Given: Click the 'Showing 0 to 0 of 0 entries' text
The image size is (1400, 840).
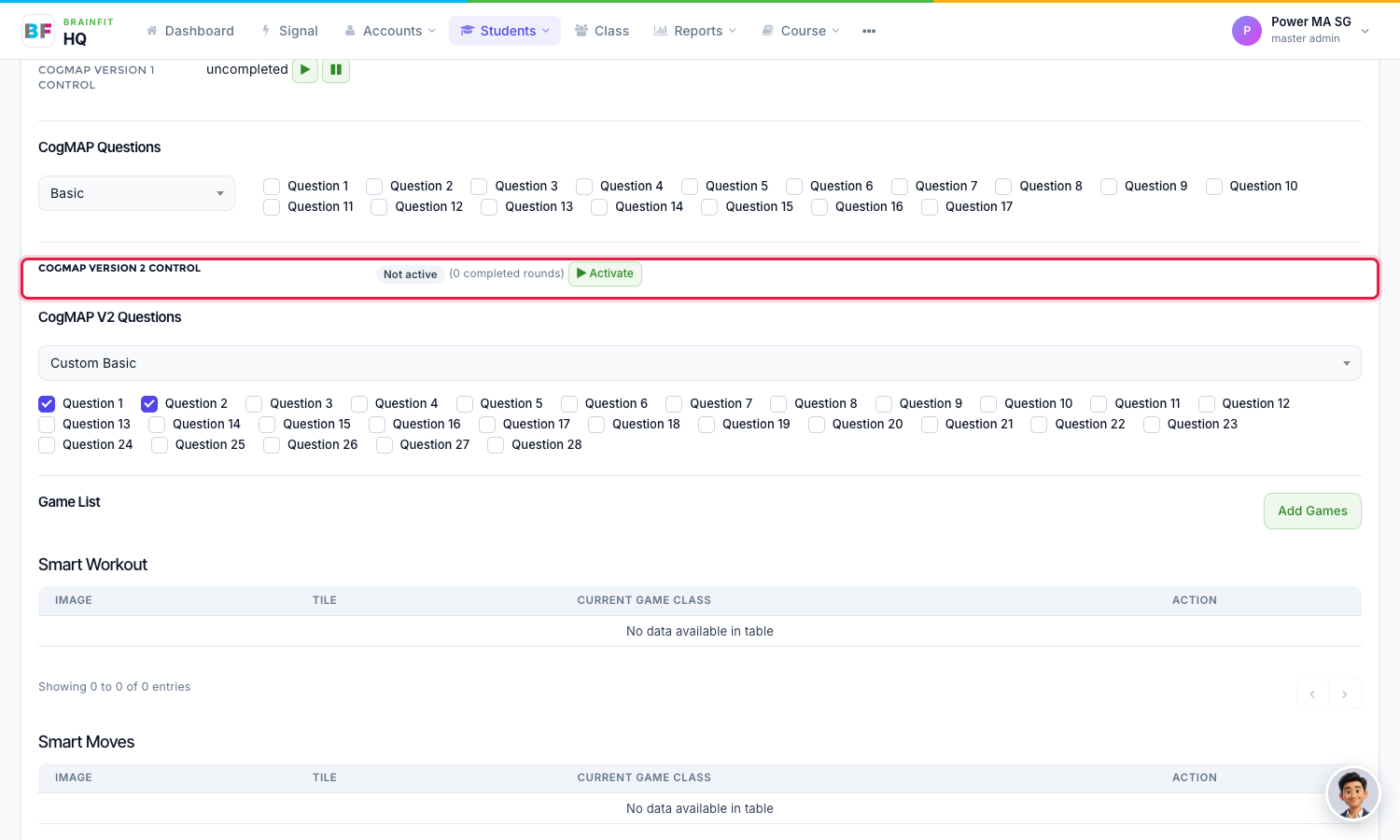Looking at the screenshot, I should point(114,687).
